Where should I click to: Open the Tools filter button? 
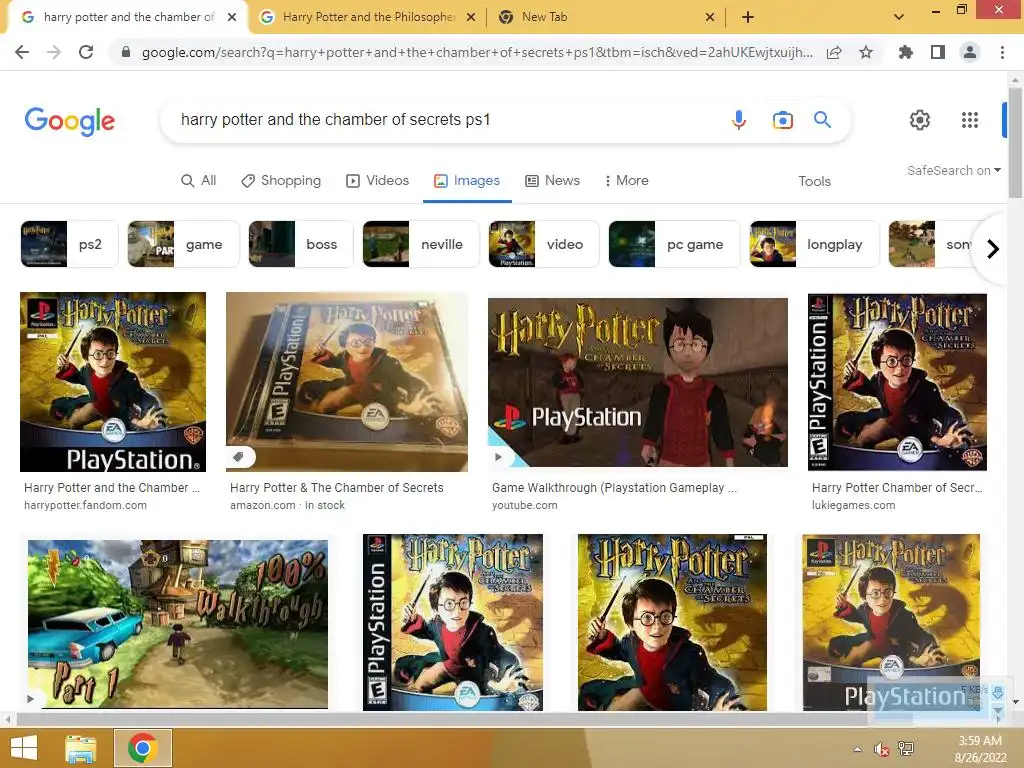tap(814, 181)
